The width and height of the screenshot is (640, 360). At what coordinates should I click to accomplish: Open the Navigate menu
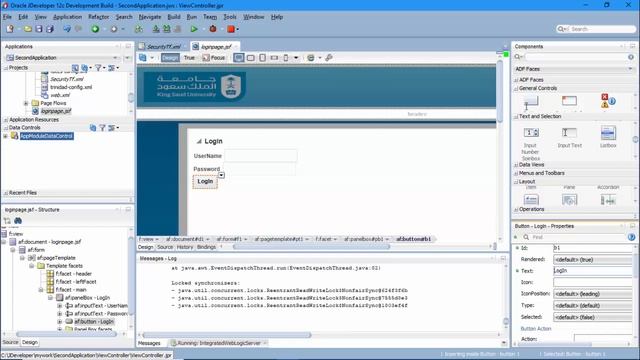(x=150, y=17)
